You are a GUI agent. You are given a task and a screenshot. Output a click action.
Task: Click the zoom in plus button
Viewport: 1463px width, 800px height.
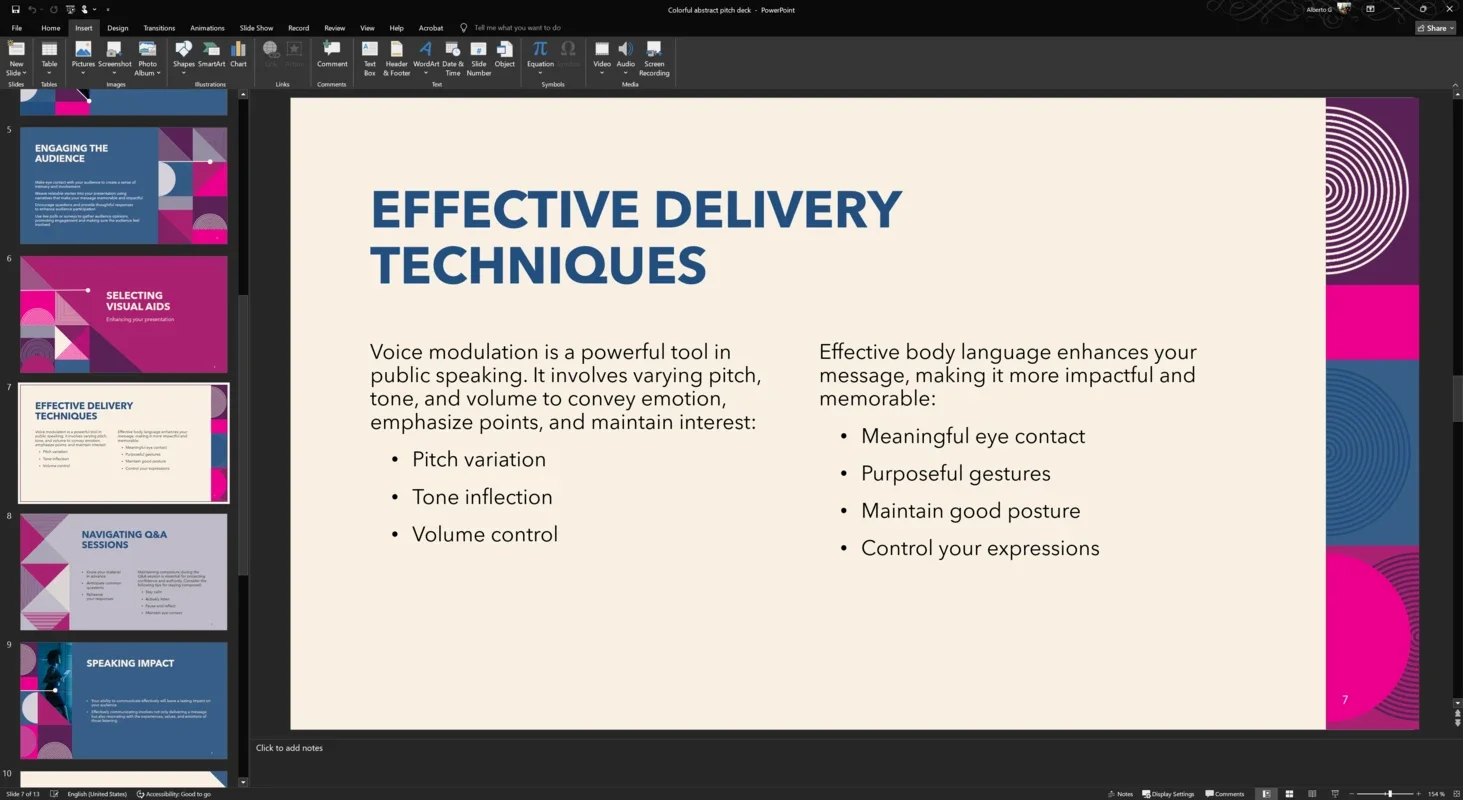tap(1418, 794)
